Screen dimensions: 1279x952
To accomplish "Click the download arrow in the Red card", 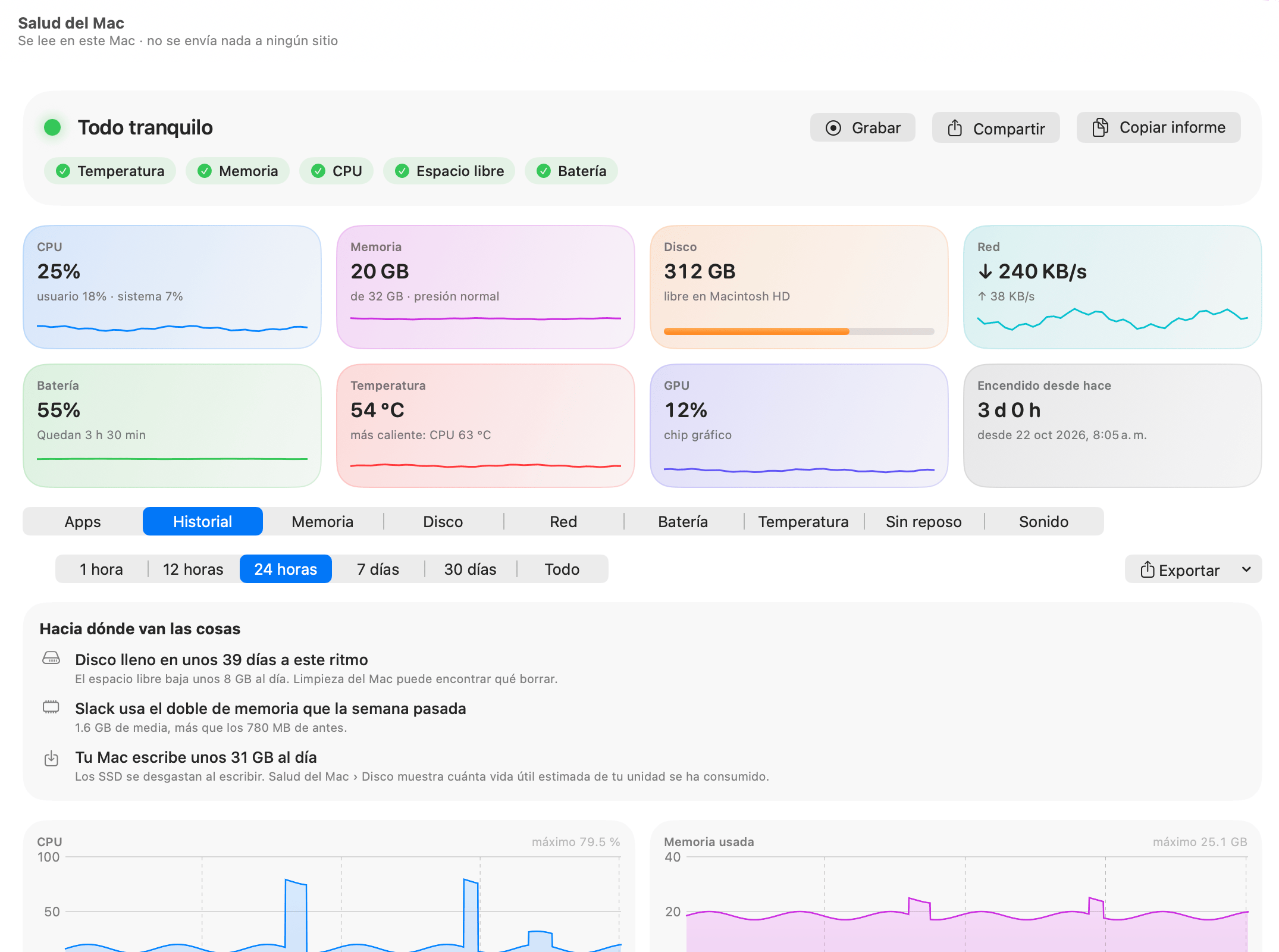I will pos(986,272).
